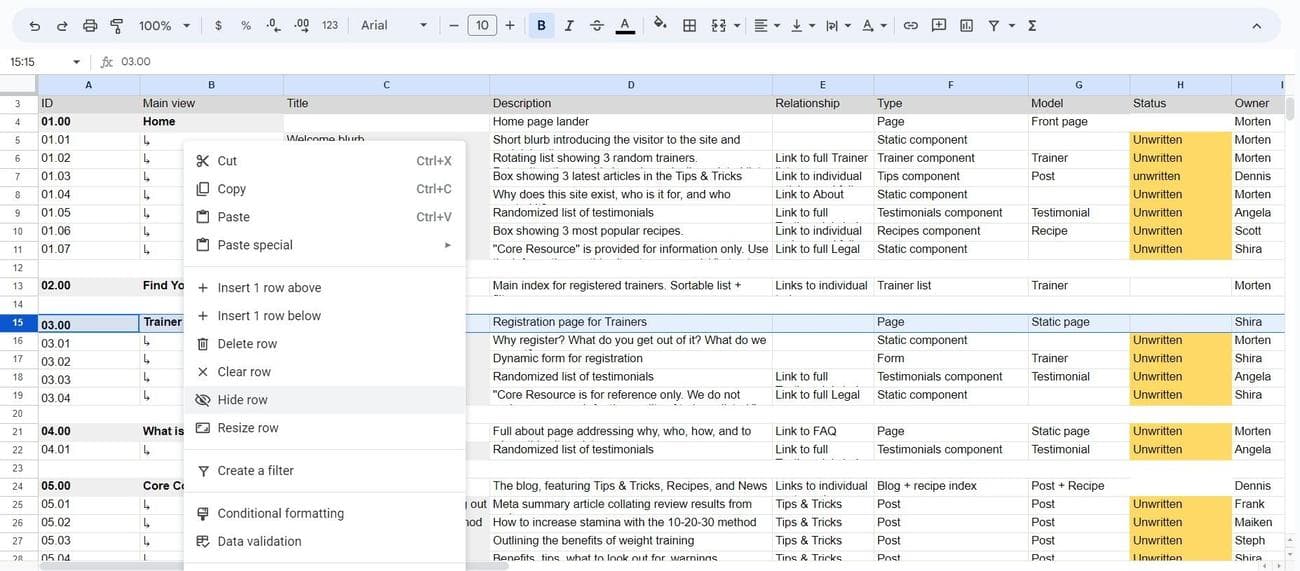The width and height of the screenshot is (1300, 571).
Task: Click the Undo icon in the toolbar
Action: pyautogui.click(x=35, y=25)
